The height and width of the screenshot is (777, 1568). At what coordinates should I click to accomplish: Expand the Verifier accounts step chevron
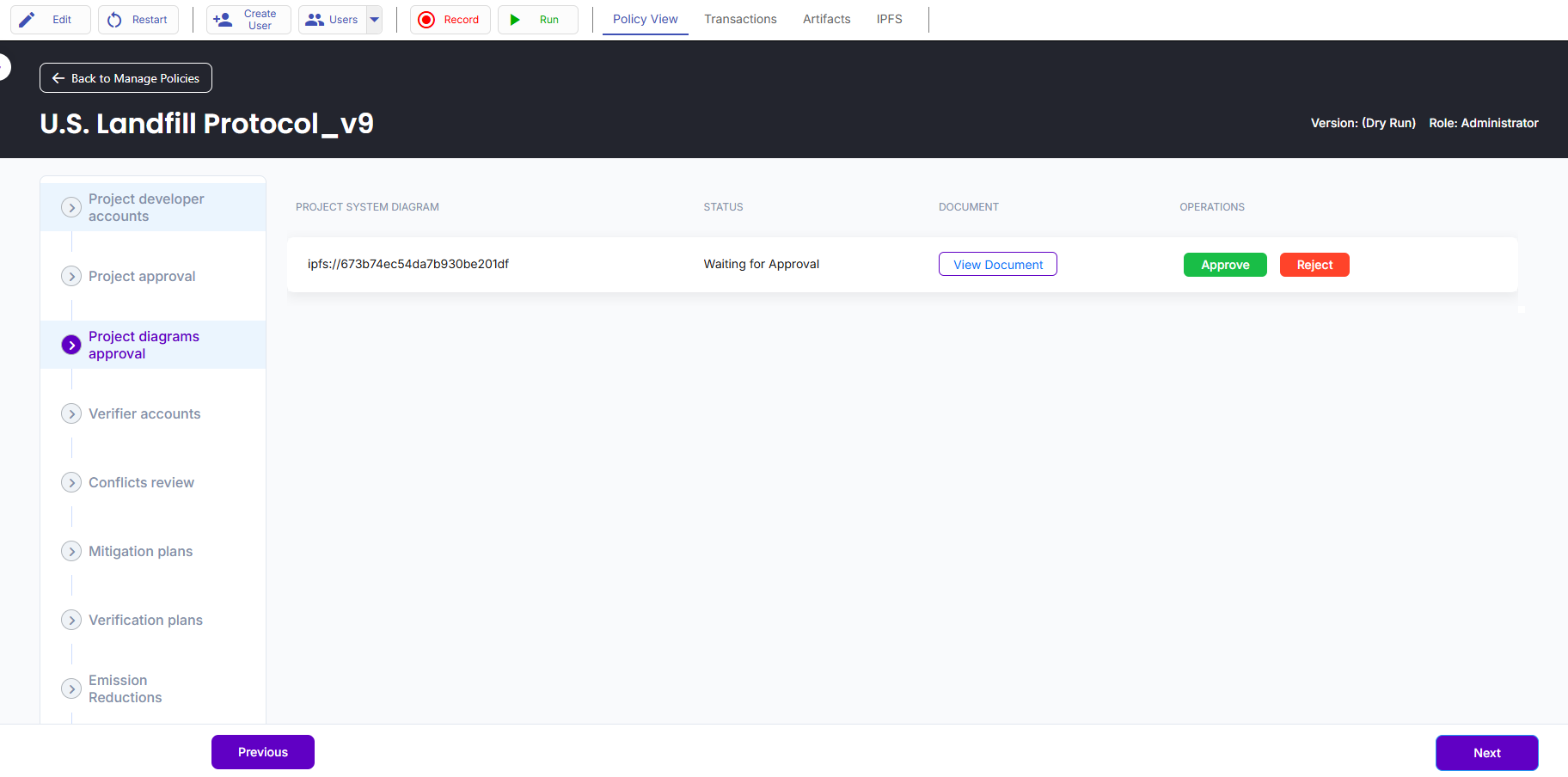pos(71,414)
